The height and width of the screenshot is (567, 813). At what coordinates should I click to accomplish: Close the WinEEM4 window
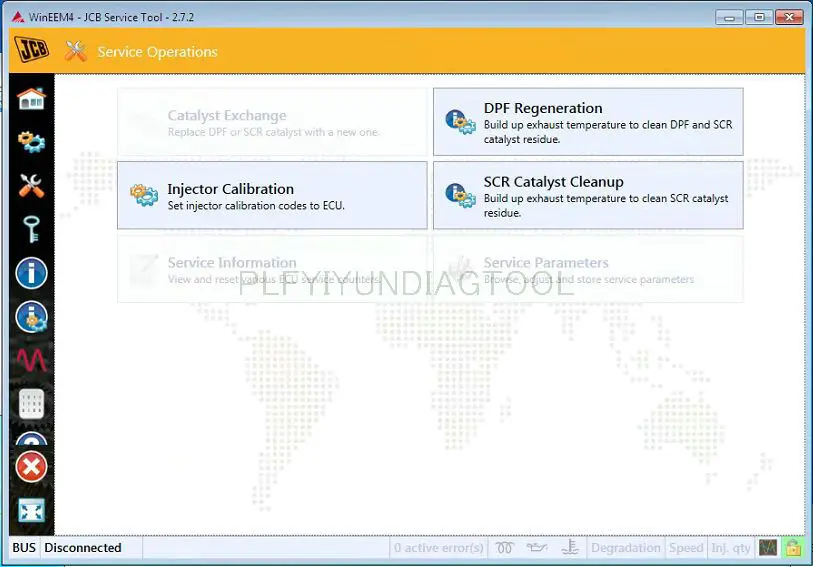(789, 17)
